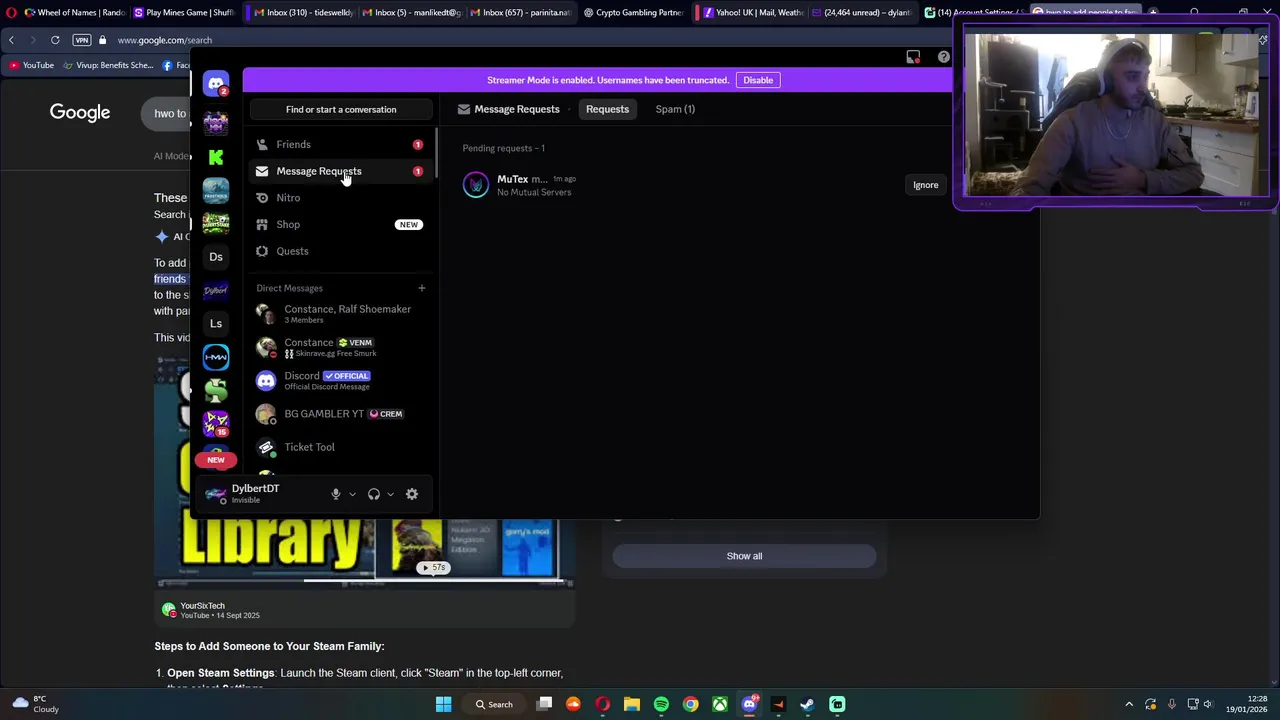Click MuTex avatar in pending requests
1280x720 pixels.
pyautogui.click(x=476, y=185)
